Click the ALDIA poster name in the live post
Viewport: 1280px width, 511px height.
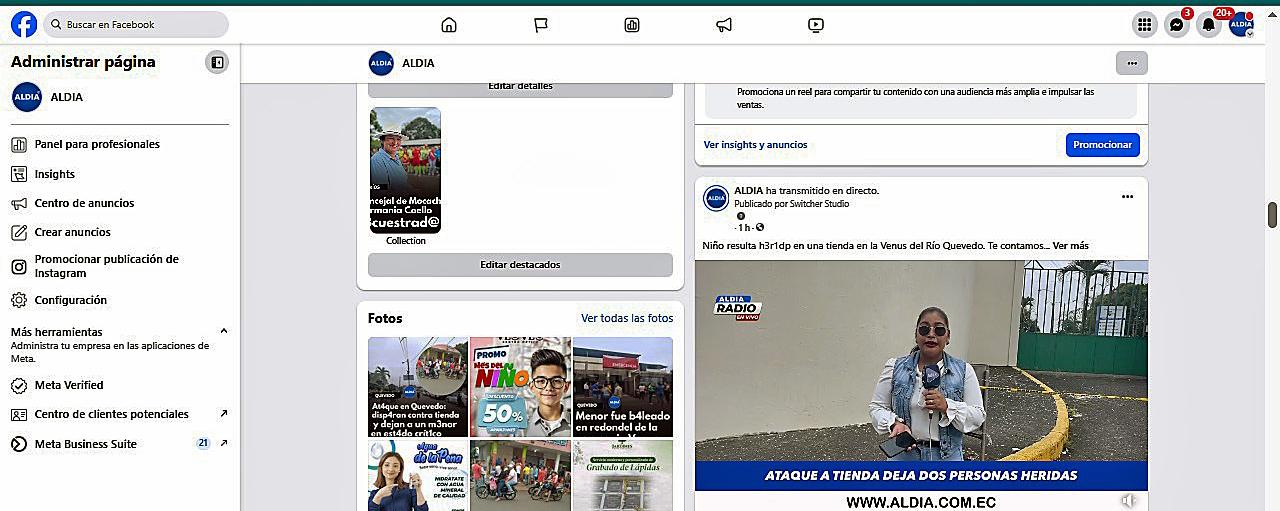tap(748, 190)
